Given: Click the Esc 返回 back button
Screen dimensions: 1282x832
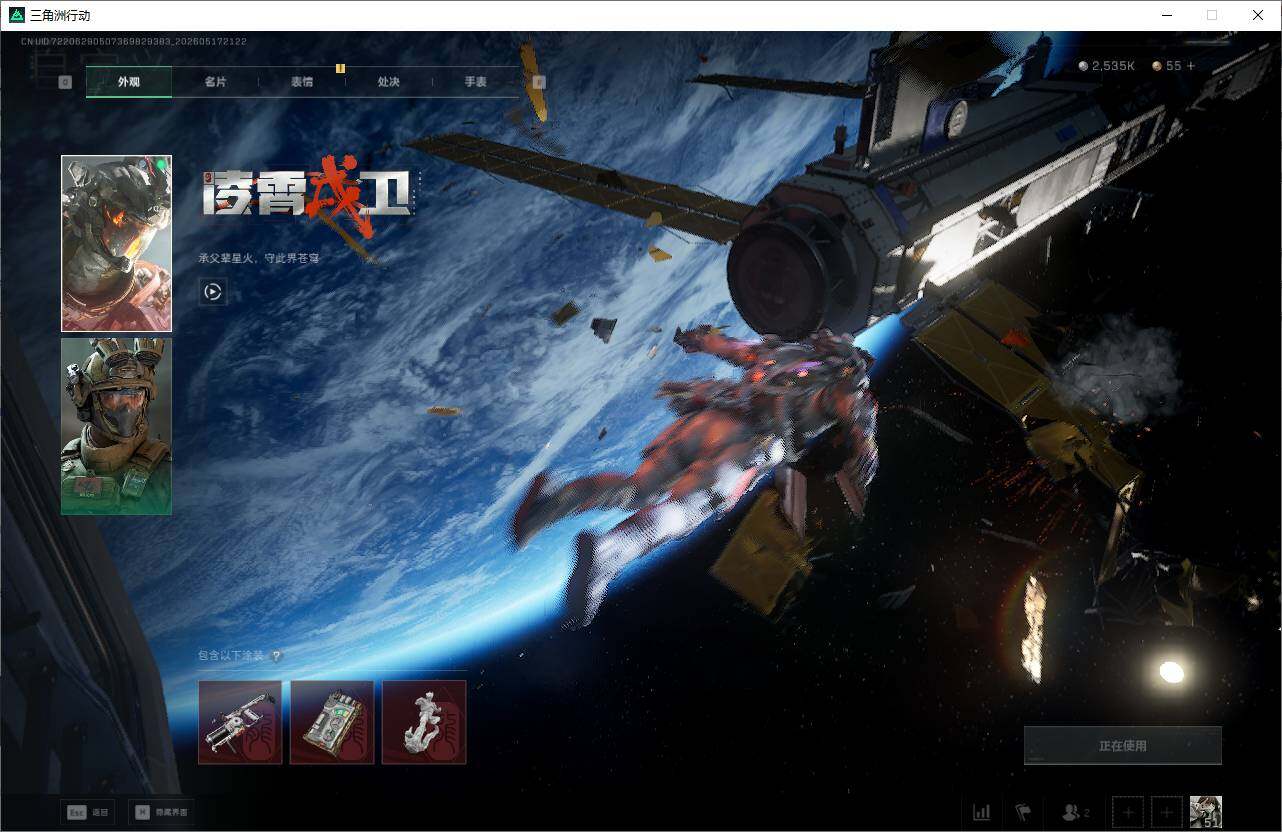Looking at the screenshot, I should 87,812.
